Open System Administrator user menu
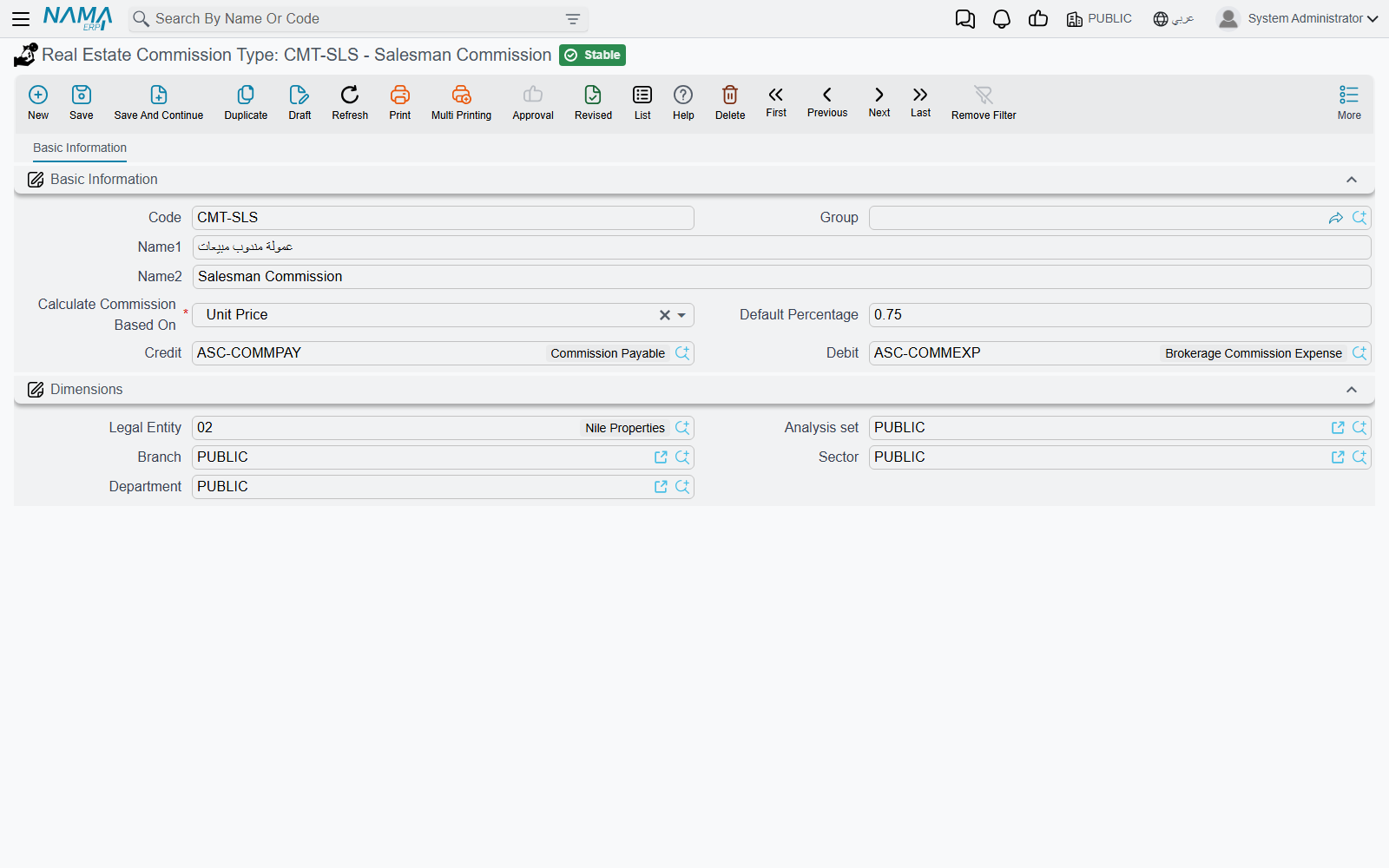This screenshot has height=868, width=1389. 1298,18
